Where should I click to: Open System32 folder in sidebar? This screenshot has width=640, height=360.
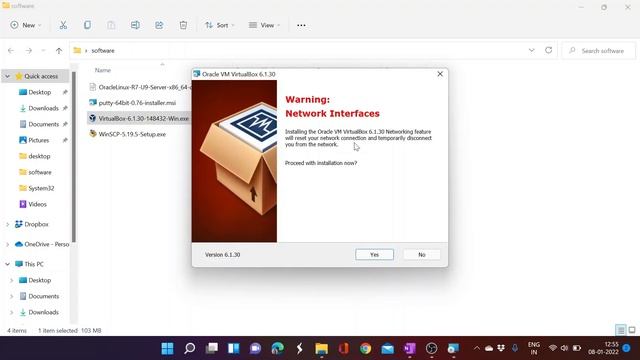41,188
